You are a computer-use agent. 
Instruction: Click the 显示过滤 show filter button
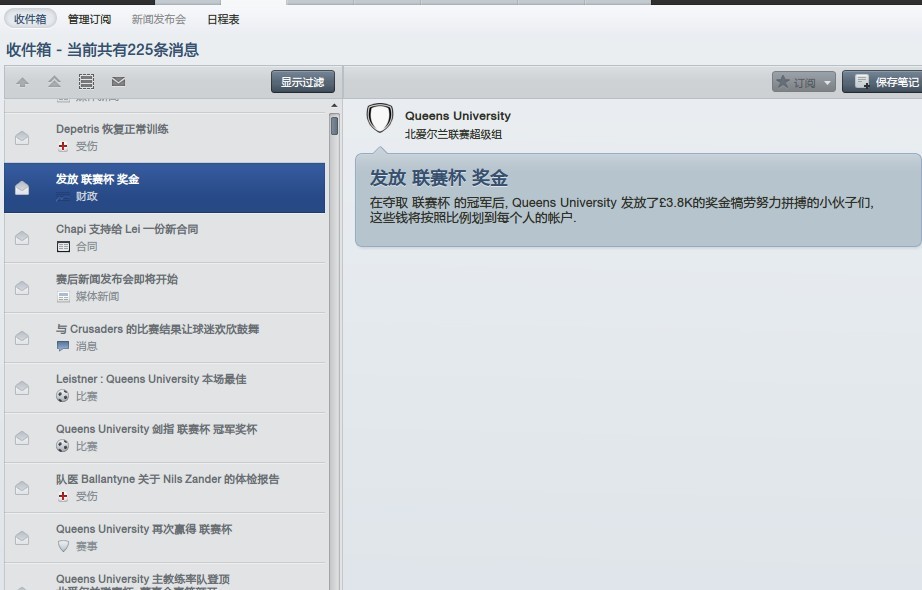303,82
